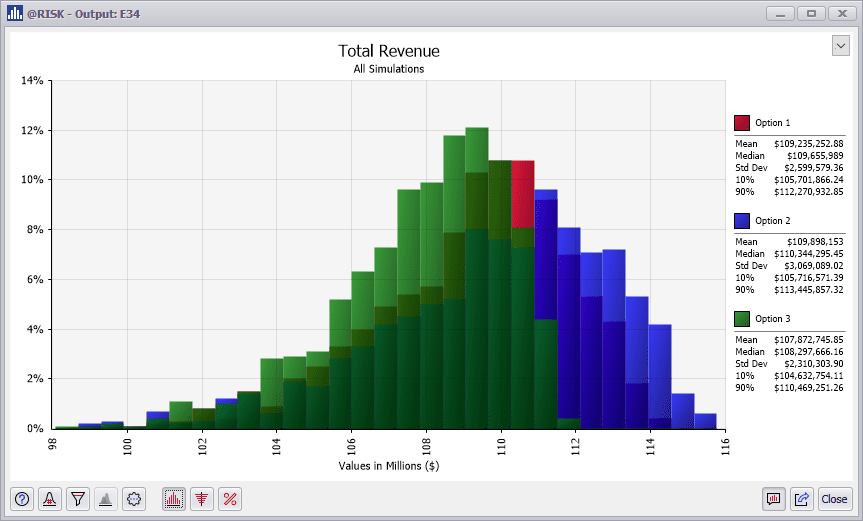Maximize the @RISK output window
This screenshot has width=863, height=521.
click(x=810, y=14)
